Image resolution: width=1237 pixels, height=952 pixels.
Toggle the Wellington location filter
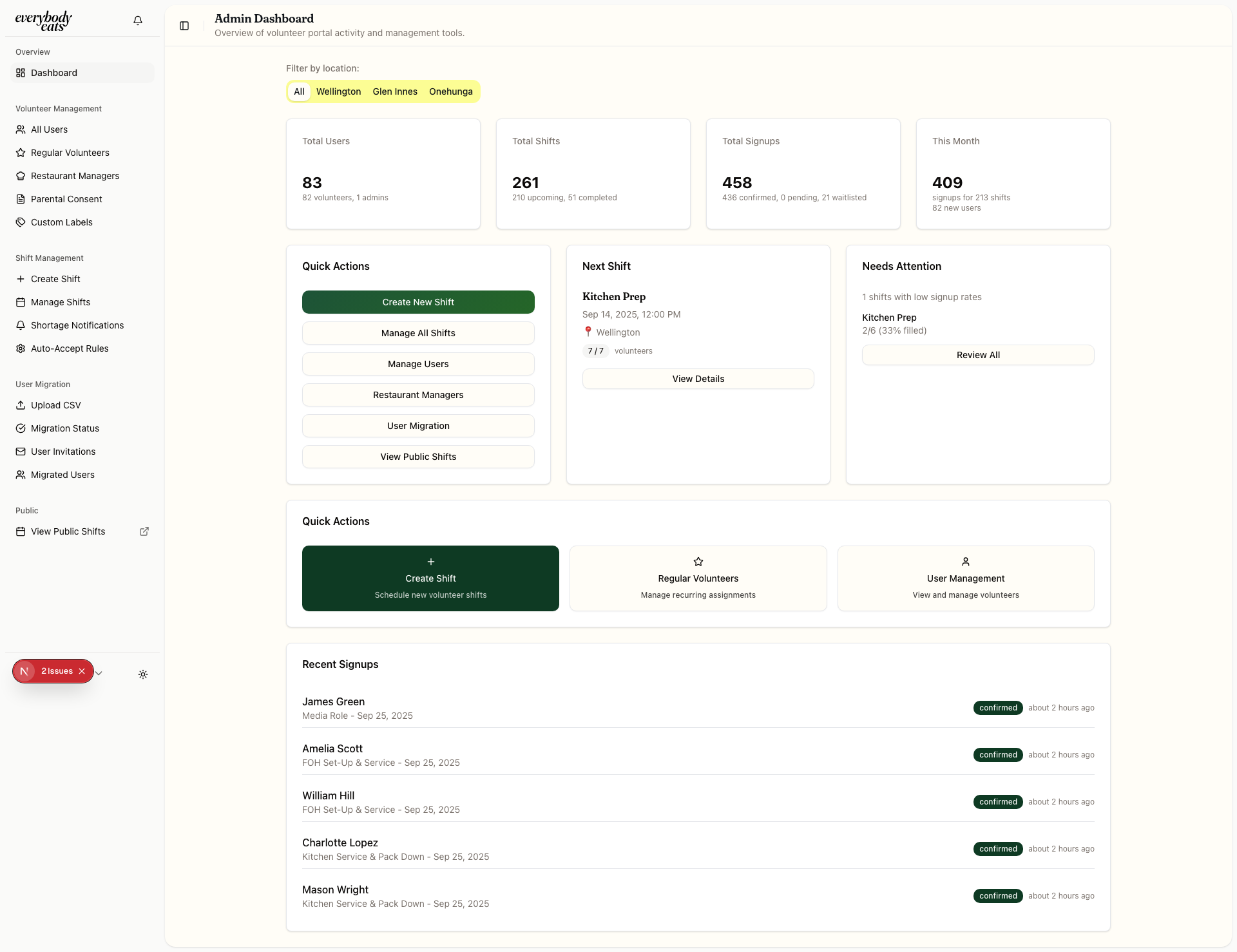338,91
